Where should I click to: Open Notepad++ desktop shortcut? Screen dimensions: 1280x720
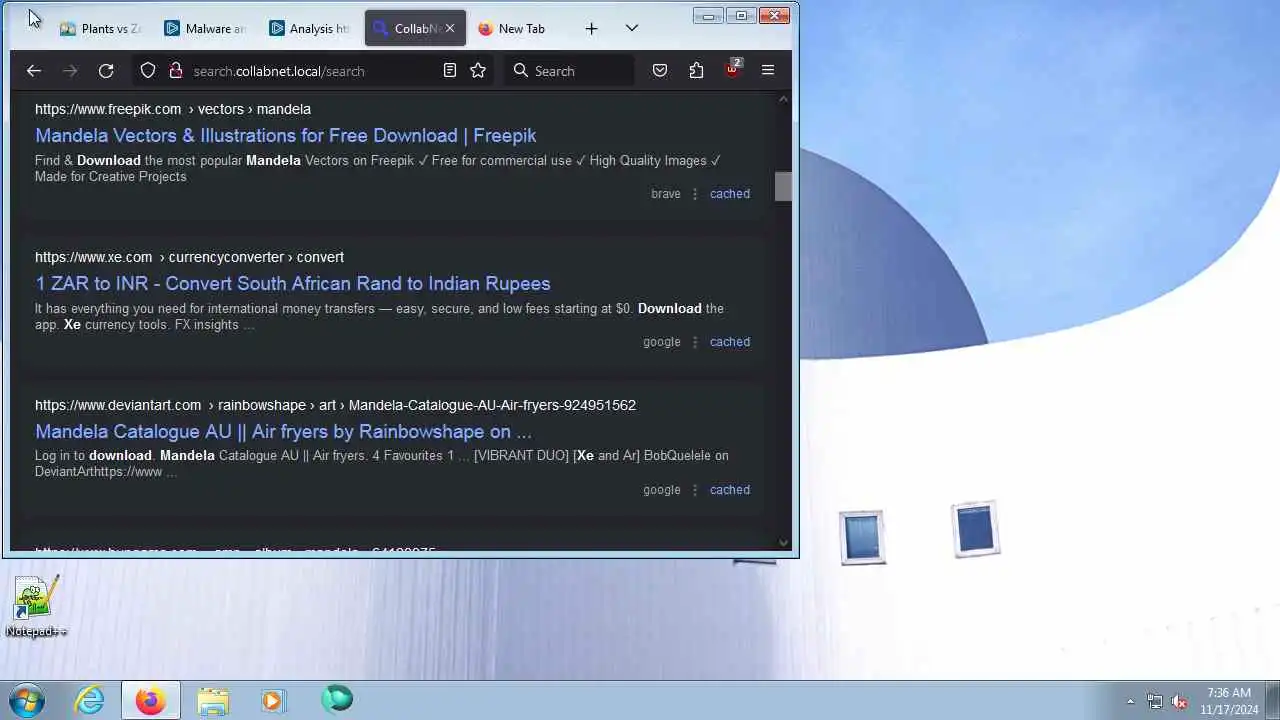(36, 607)
